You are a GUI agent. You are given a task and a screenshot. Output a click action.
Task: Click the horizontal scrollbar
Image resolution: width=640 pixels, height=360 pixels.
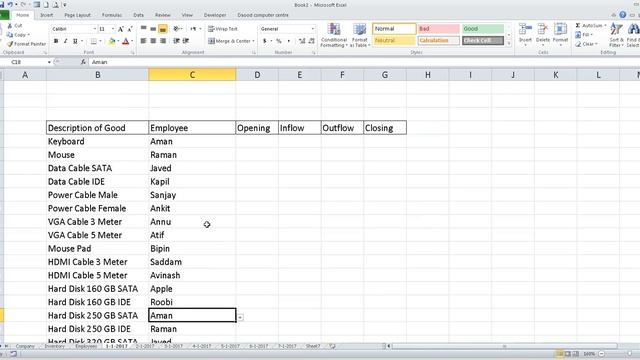pyautogui.click(x=504, y=346)
